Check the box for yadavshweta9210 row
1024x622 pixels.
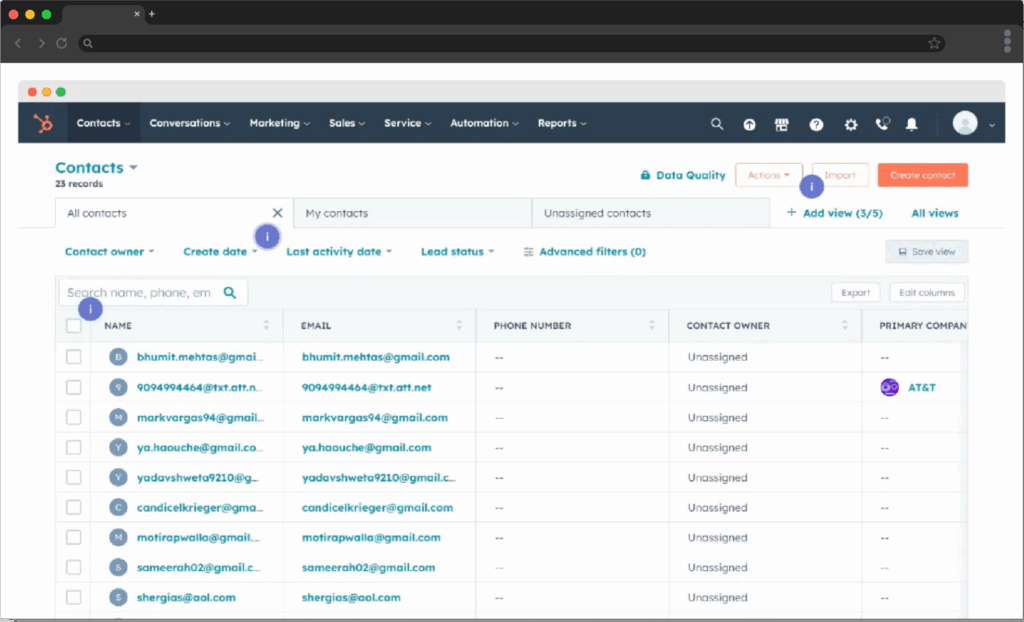click(x=74, y=477)
